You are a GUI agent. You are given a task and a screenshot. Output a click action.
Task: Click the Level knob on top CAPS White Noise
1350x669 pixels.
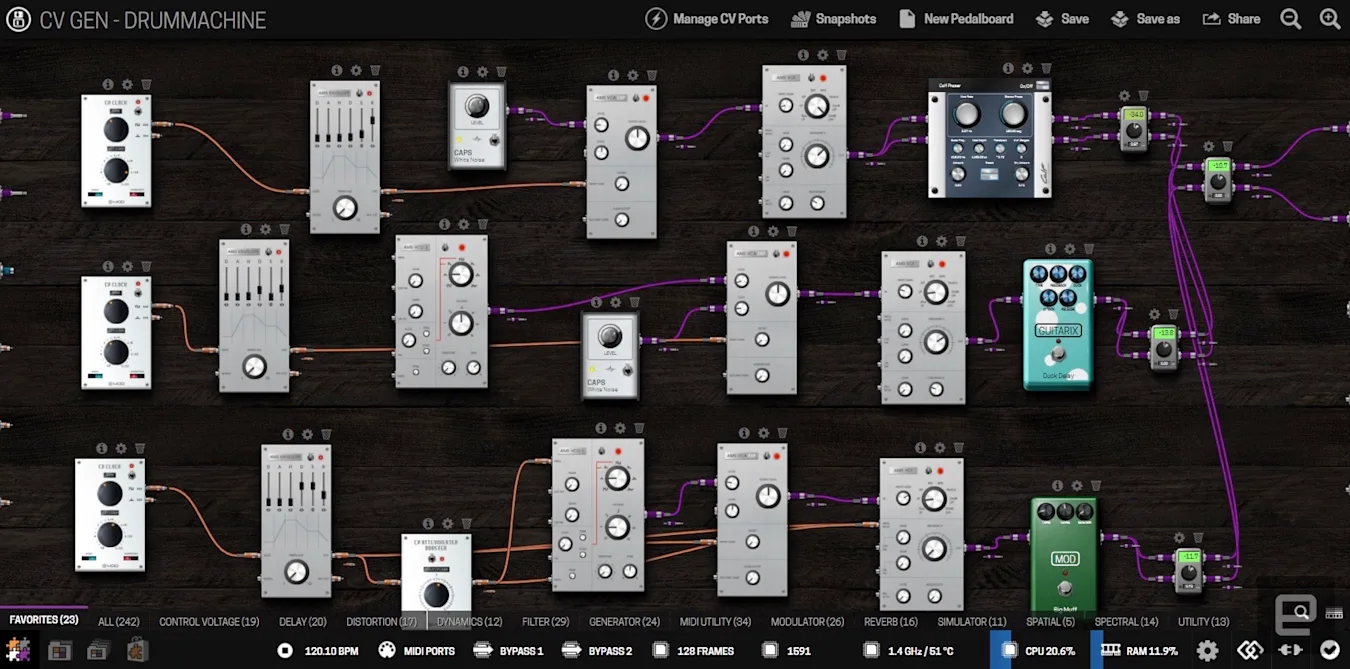click(x=476, y=107)
